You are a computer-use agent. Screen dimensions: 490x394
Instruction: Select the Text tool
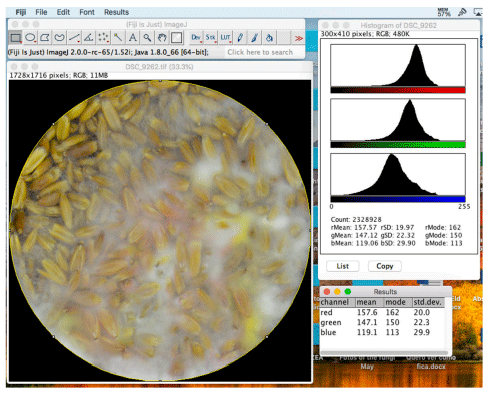[x=133, y=38]
